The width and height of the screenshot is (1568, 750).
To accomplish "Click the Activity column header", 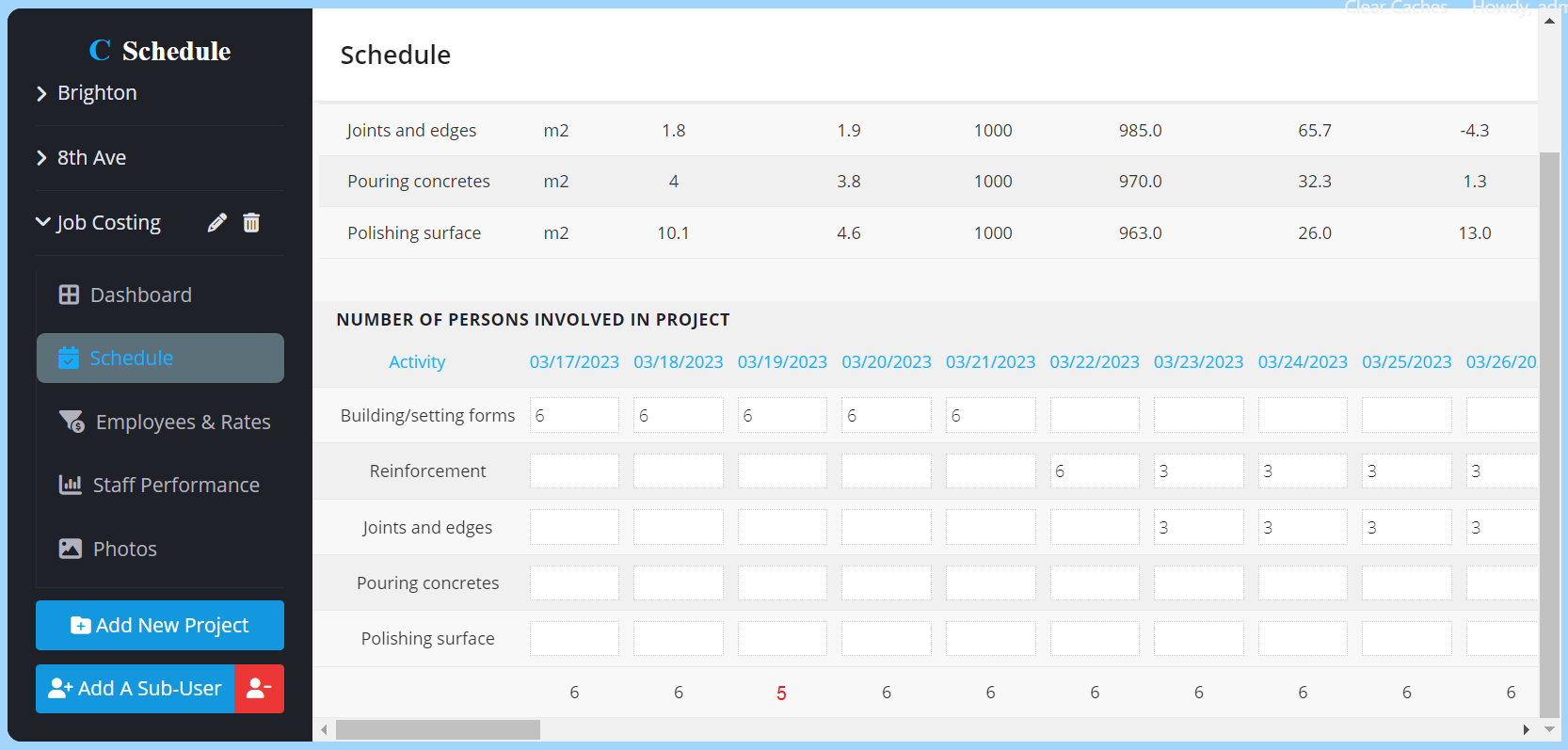I will click(417, 362).
